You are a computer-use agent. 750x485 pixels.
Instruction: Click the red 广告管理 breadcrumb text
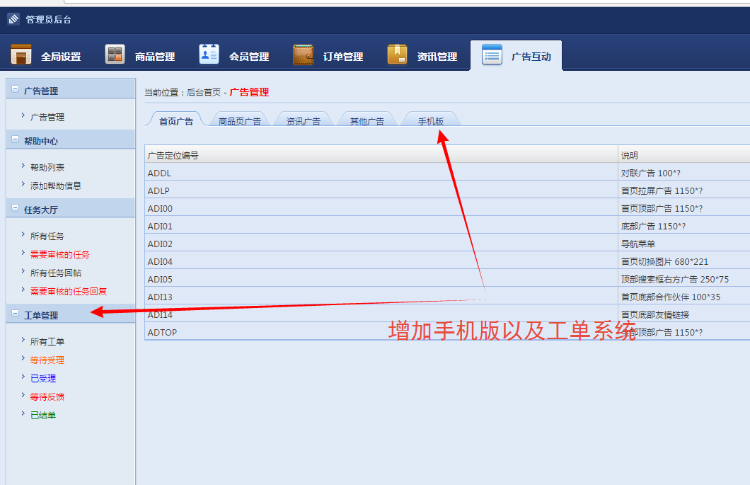(x=249, y=92)
